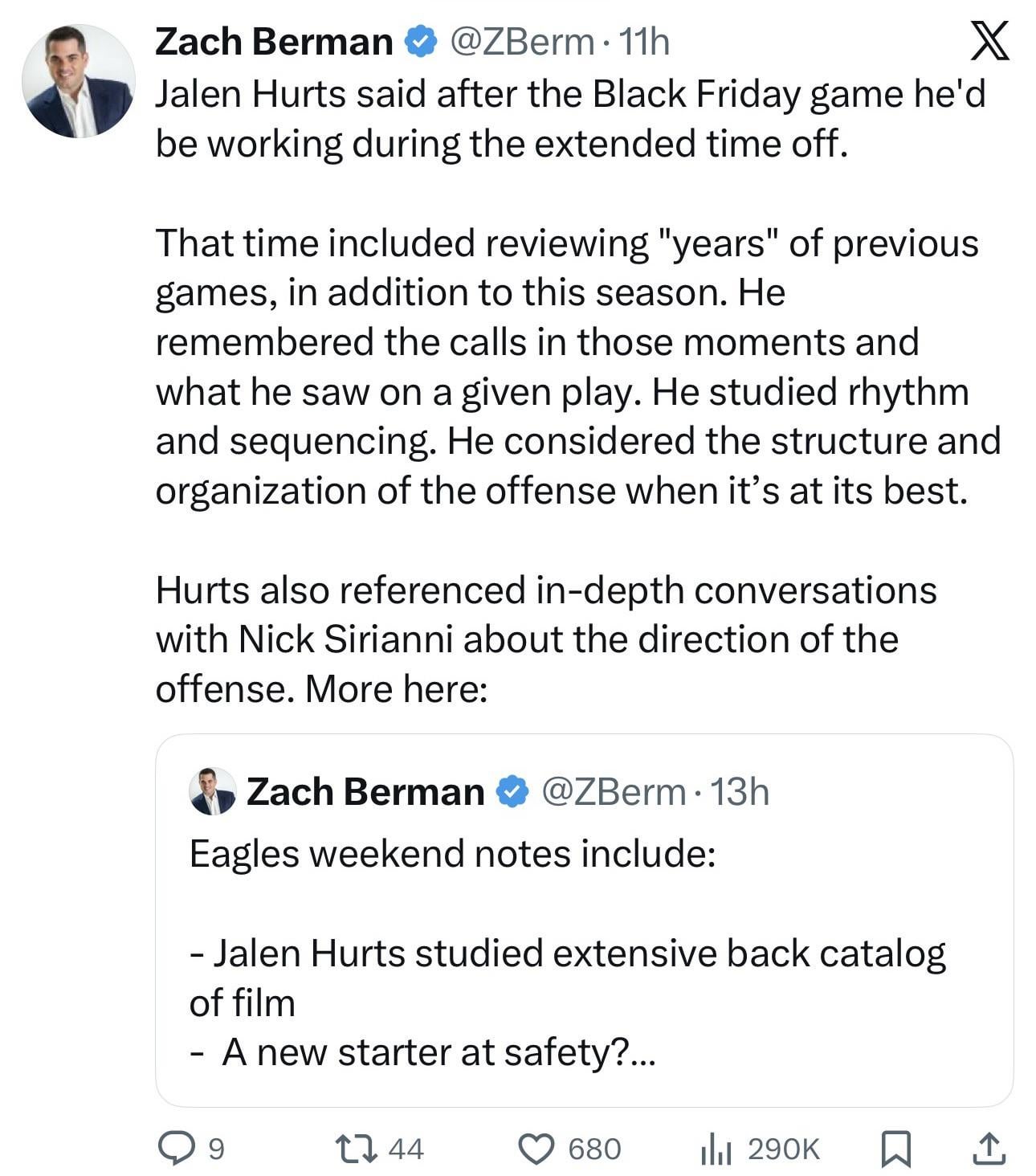
Task: Open Zach Berman's large profile photo
Action: coord(78,81)
